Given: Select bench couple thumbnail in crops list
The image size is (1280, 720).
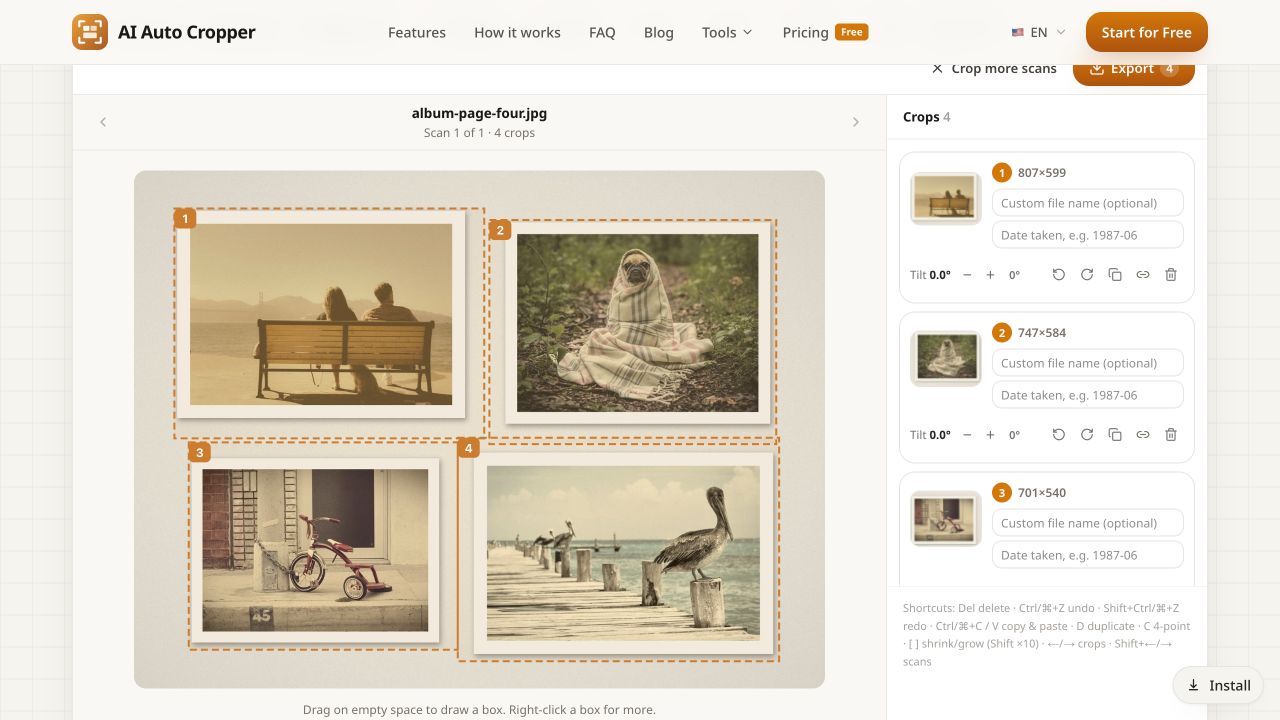Looking at the screenshot, I should coord(946,198).
